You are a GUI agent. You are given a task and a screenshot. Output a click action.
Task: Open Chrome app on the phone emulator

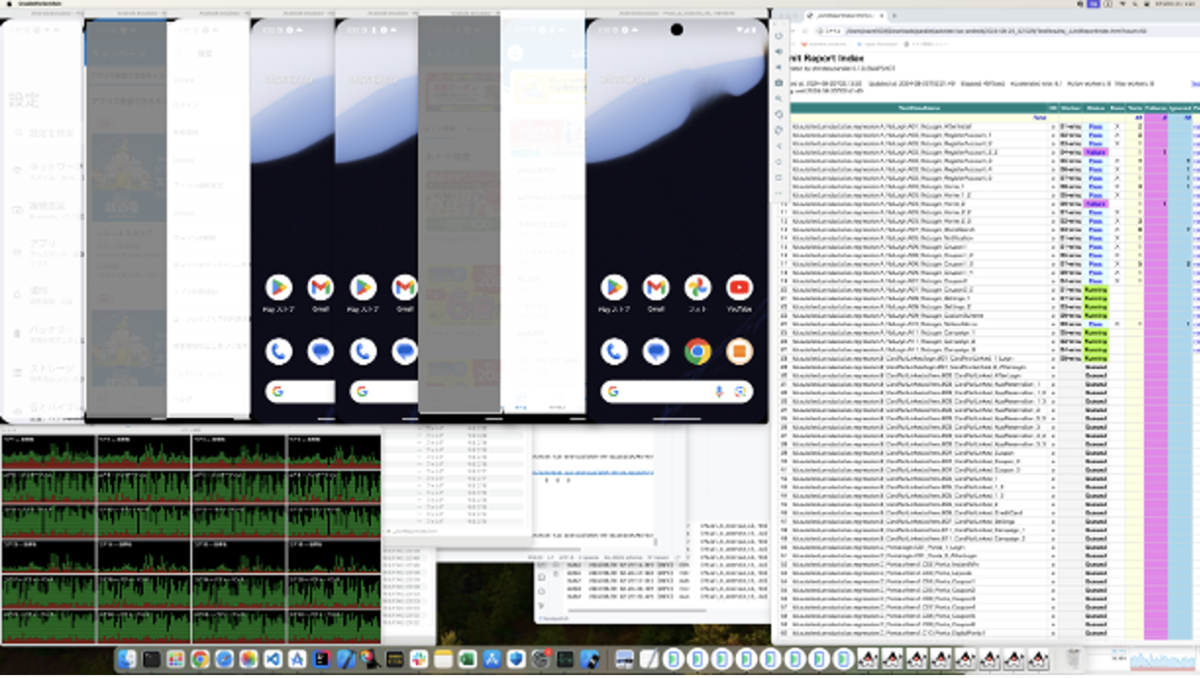coord(697,351)
